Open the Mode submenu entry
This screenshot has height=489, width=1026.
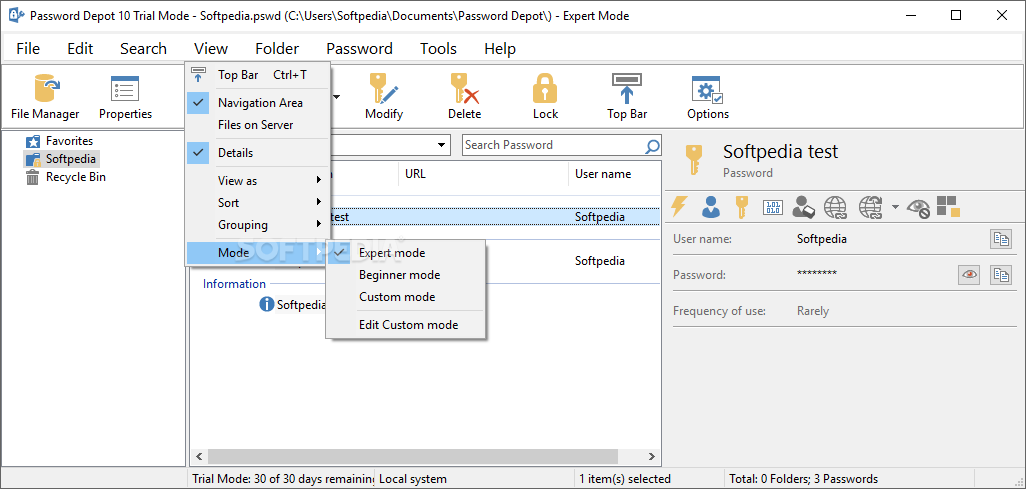pyautogui.click(x=257, y=253)
